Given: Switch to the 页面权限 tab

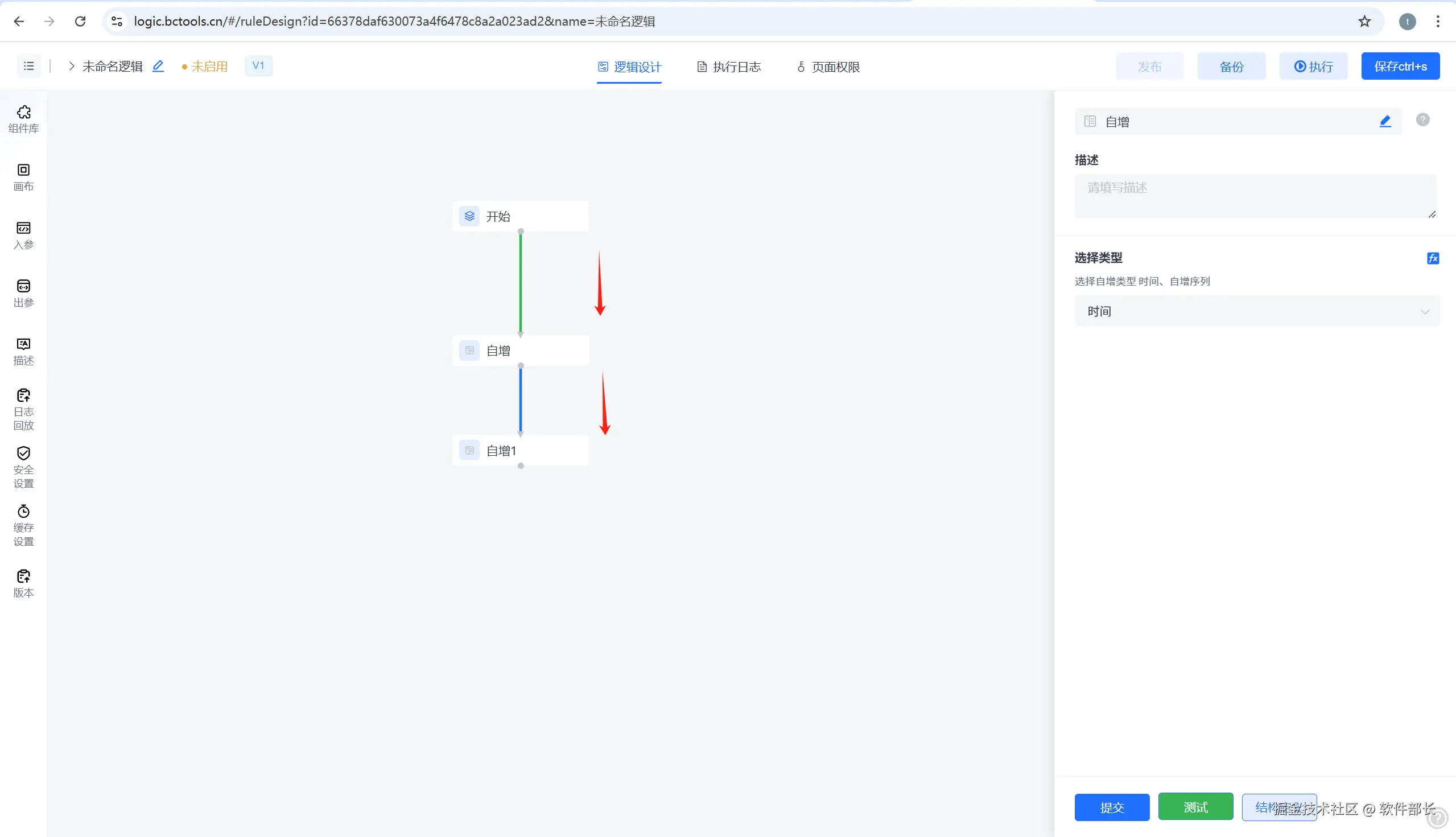Looking at the screenshot, I should click(x=828, y=67).
